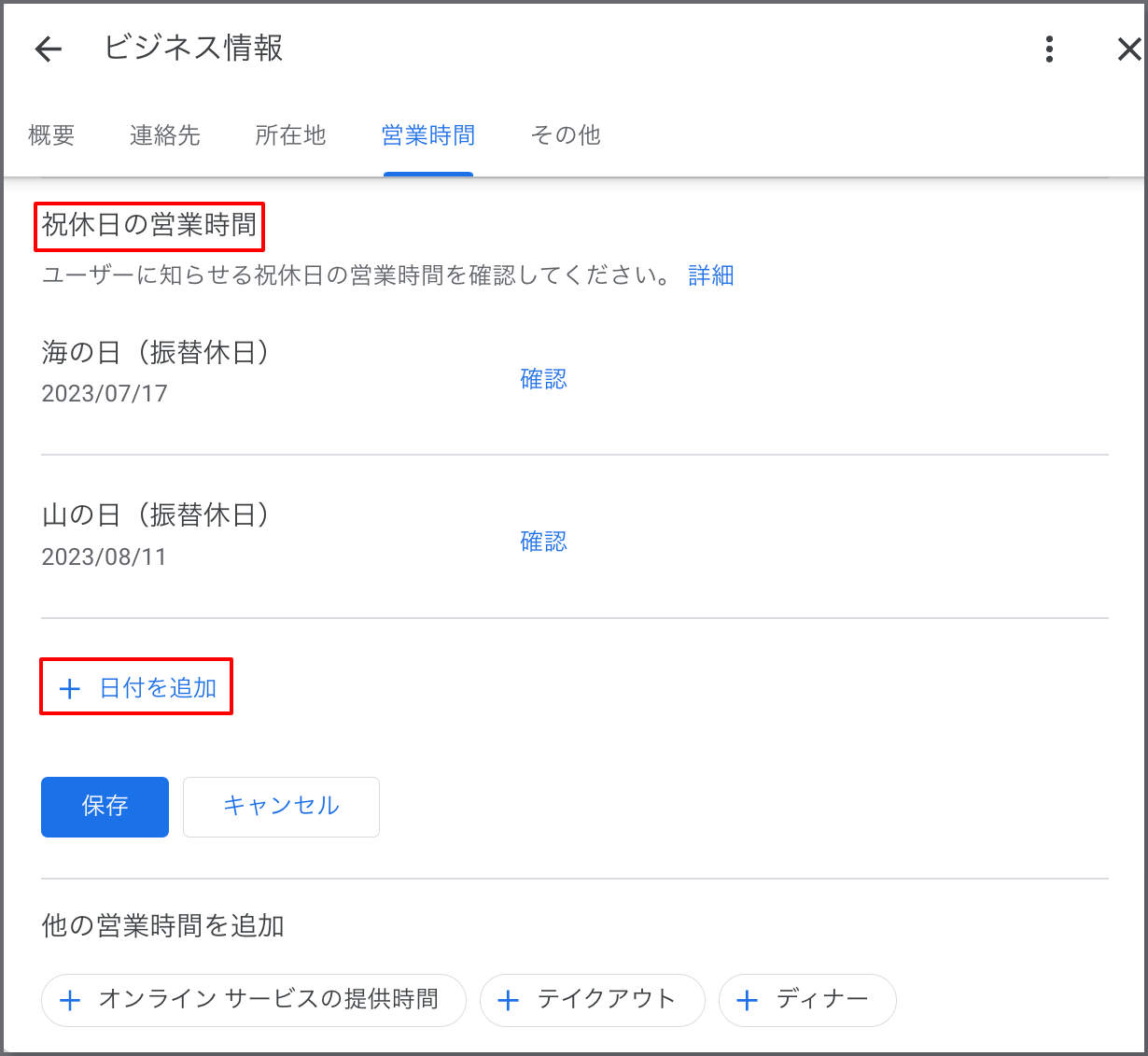Switch to the 概要 tab

tap(51, 135)
